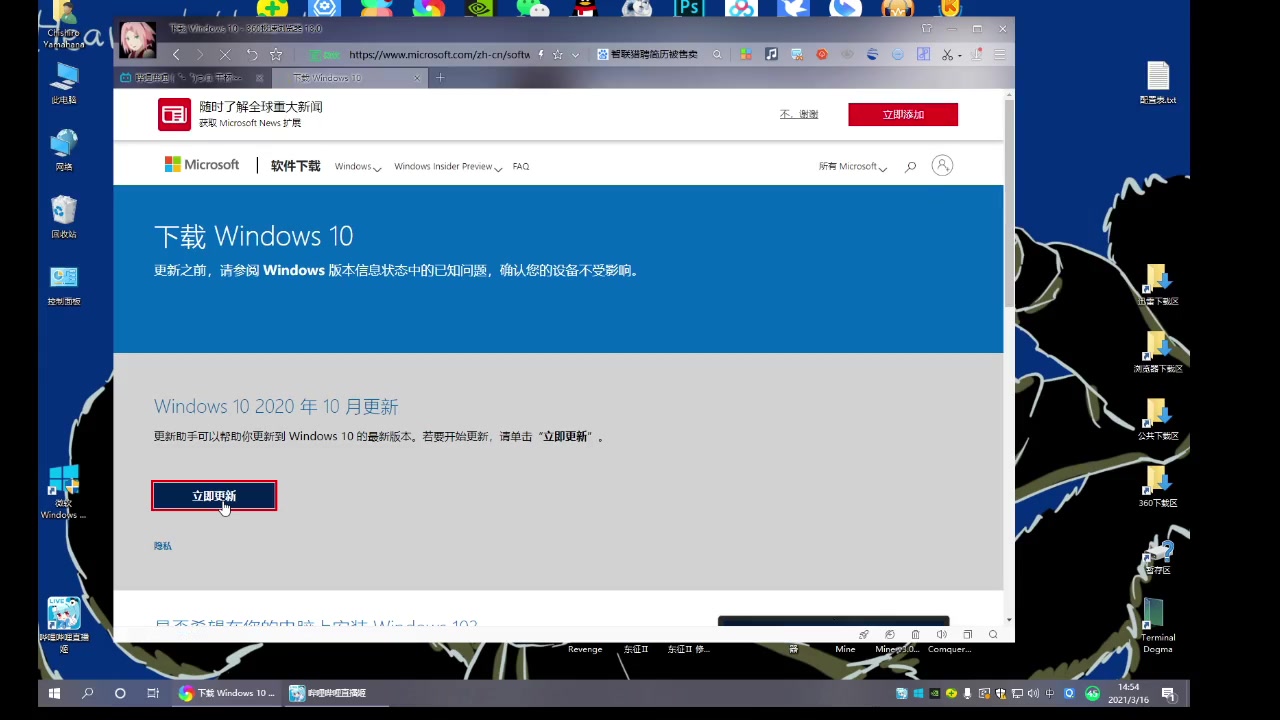Open the 公共下载区 desktop folder

pyautogui.click(x=1158, y=419)
